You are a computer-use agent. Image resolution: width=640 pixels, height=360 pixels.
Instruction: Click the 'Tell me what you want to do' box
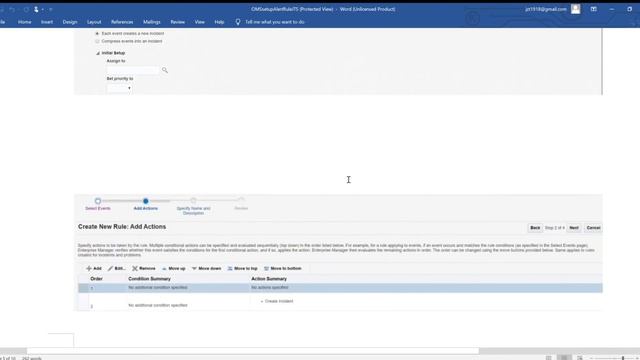[x=275, y=22]
